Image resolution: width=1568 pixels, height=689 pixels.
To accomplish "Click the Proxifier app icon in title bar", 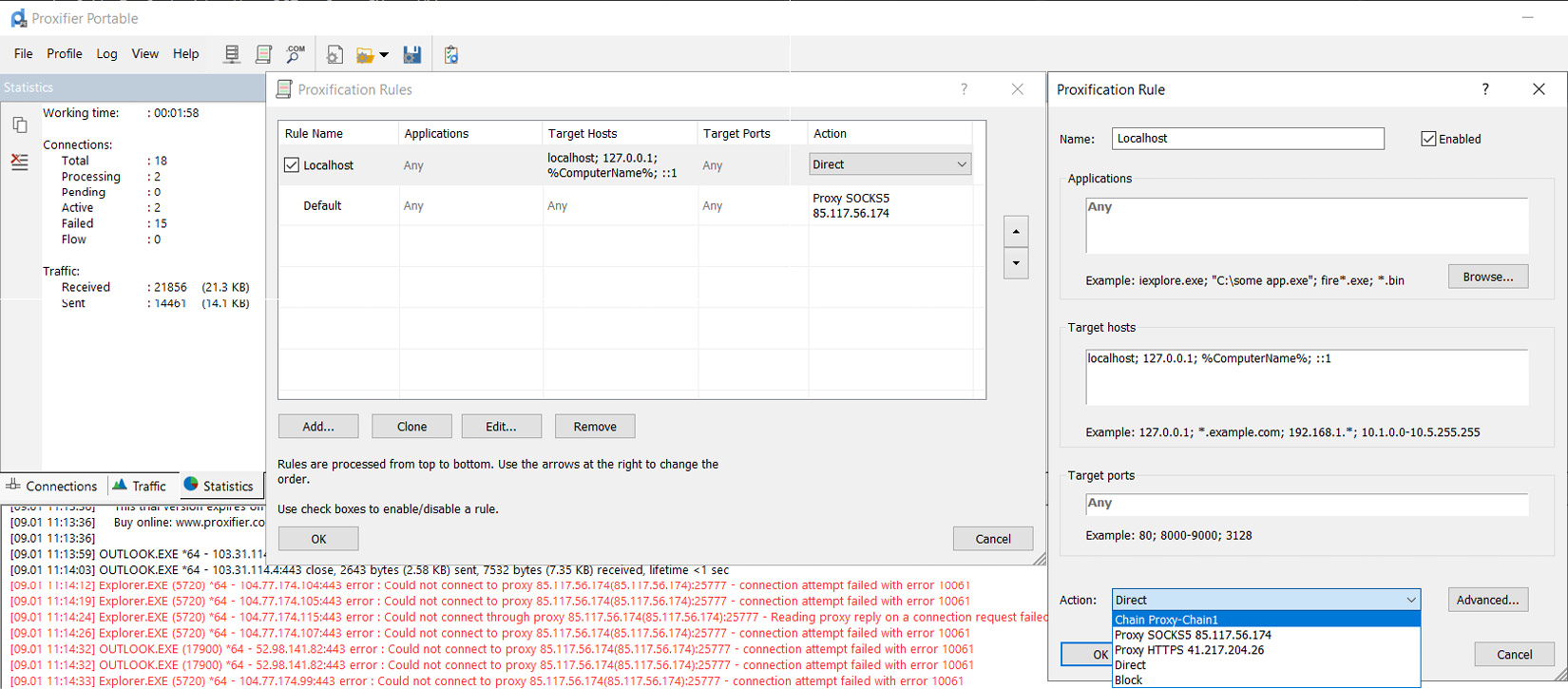I will [18, 18].
